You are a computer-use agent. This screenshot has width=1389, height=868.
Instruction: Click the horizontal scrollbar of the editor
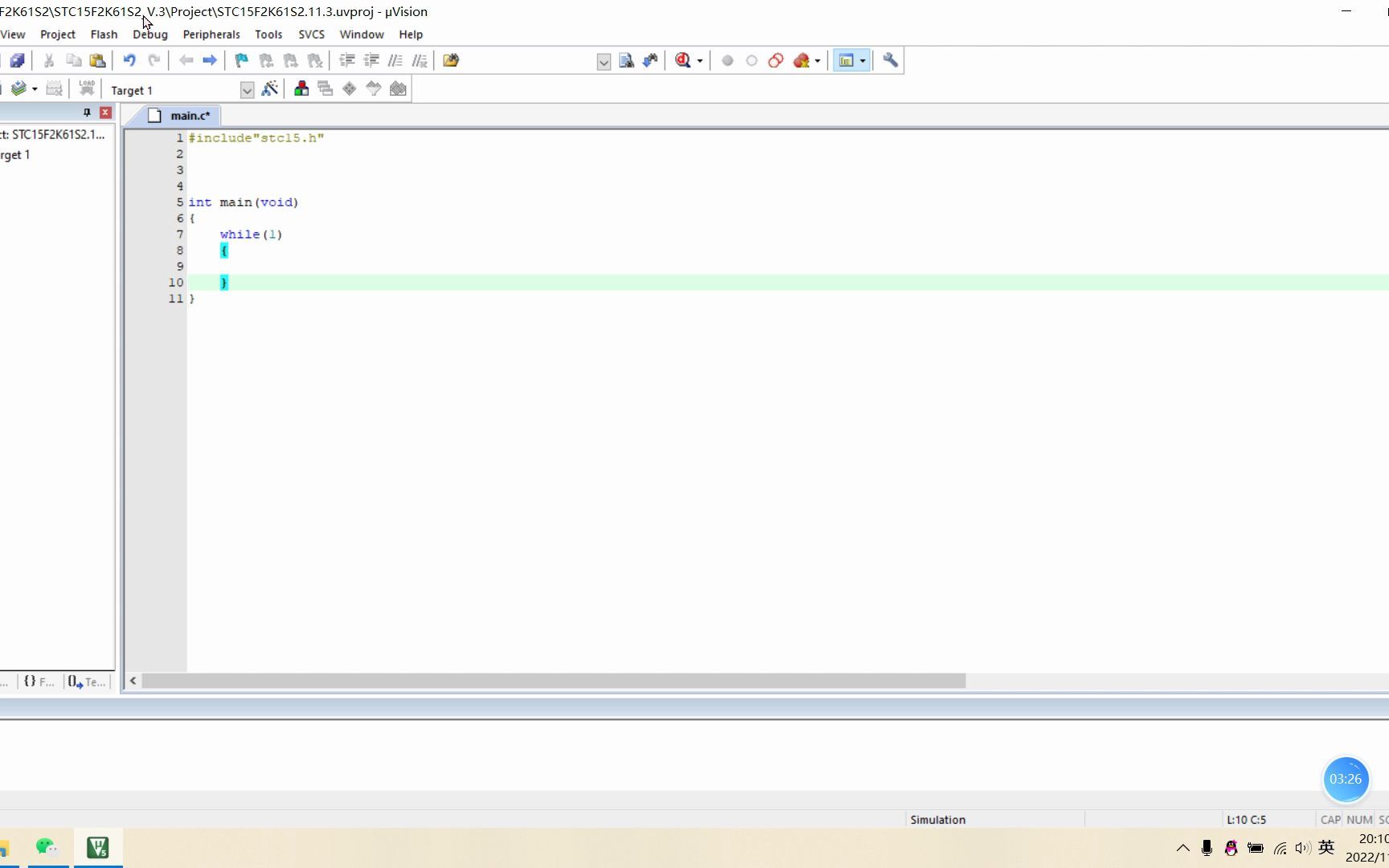click(554, 681)
